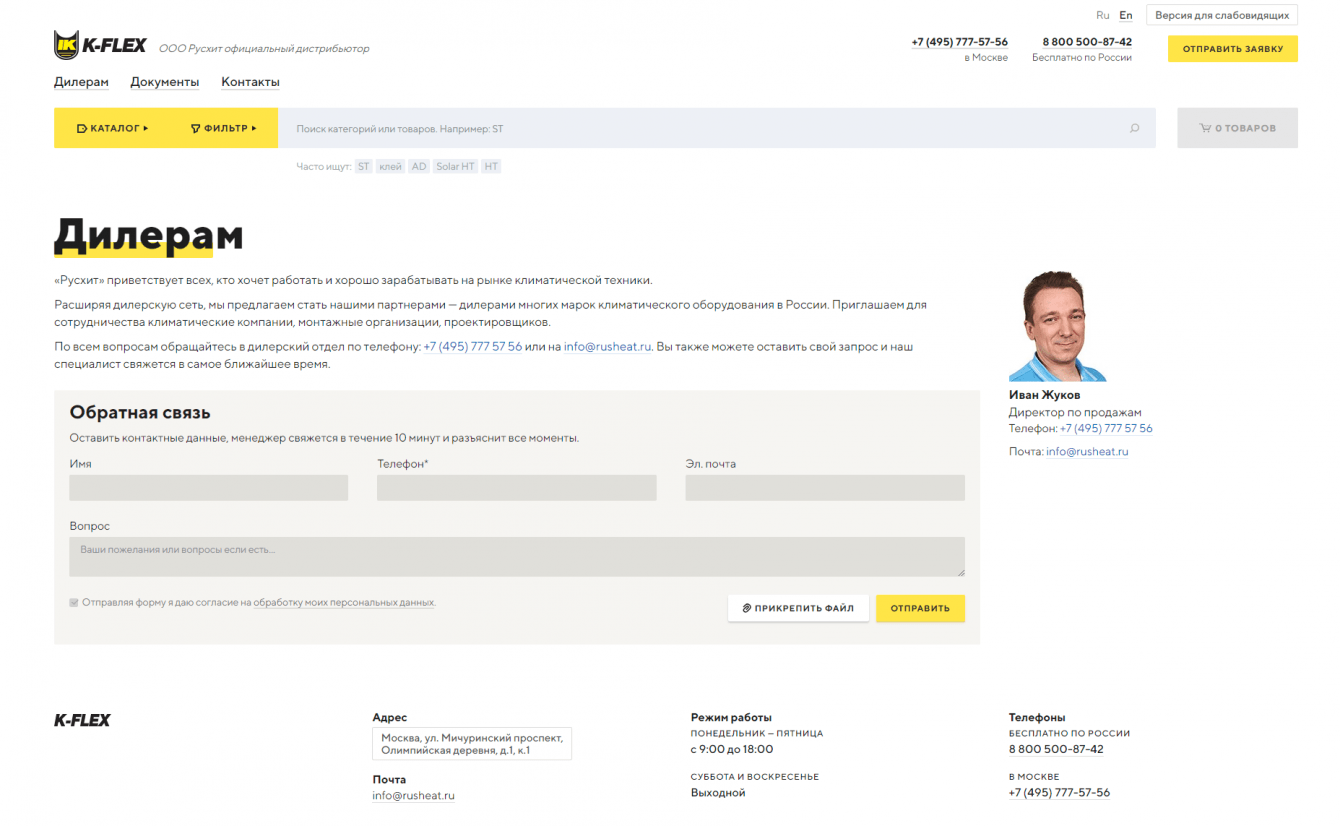Viewport: 1340px width, 826px height.
Task: Select frequent search tag AD
Action: [419, 166]
